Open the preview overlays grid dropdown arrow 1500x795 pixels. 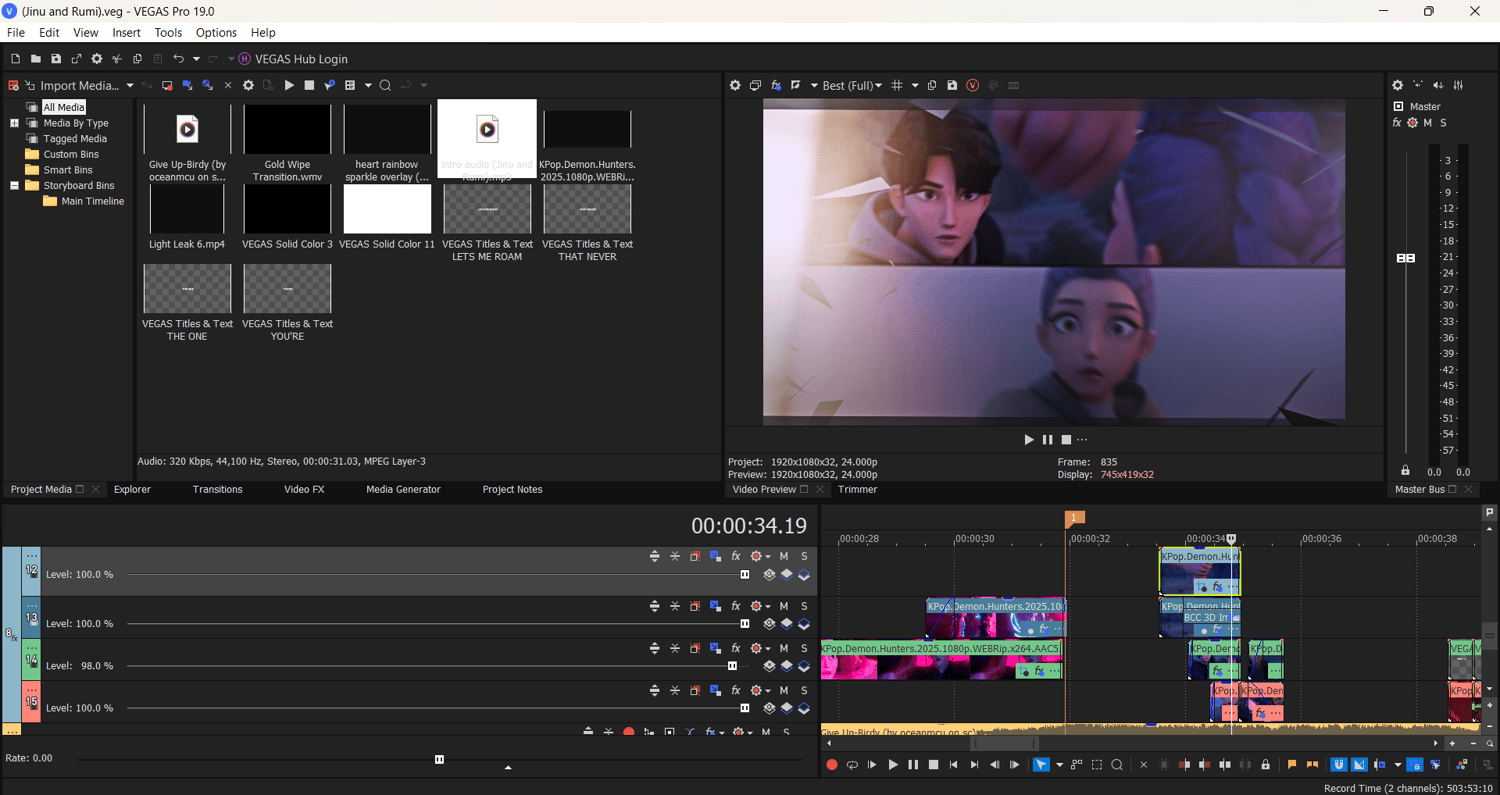click(x=915, y=85)
